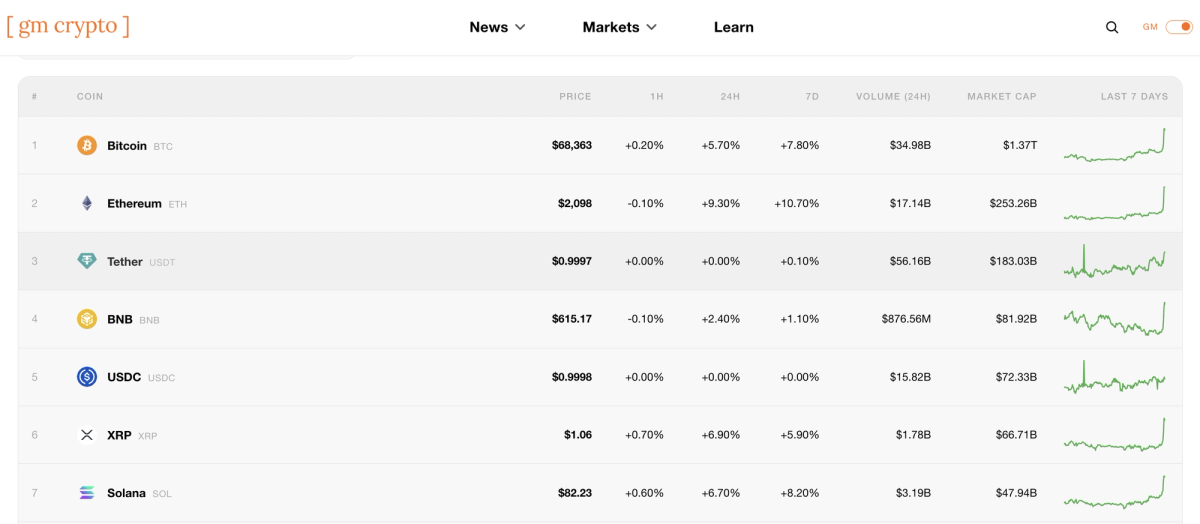Image resolution: width=1200 pixels, height=524 pixels.
Task: Expand the News dropdown menu
Action: click(497, 27)
